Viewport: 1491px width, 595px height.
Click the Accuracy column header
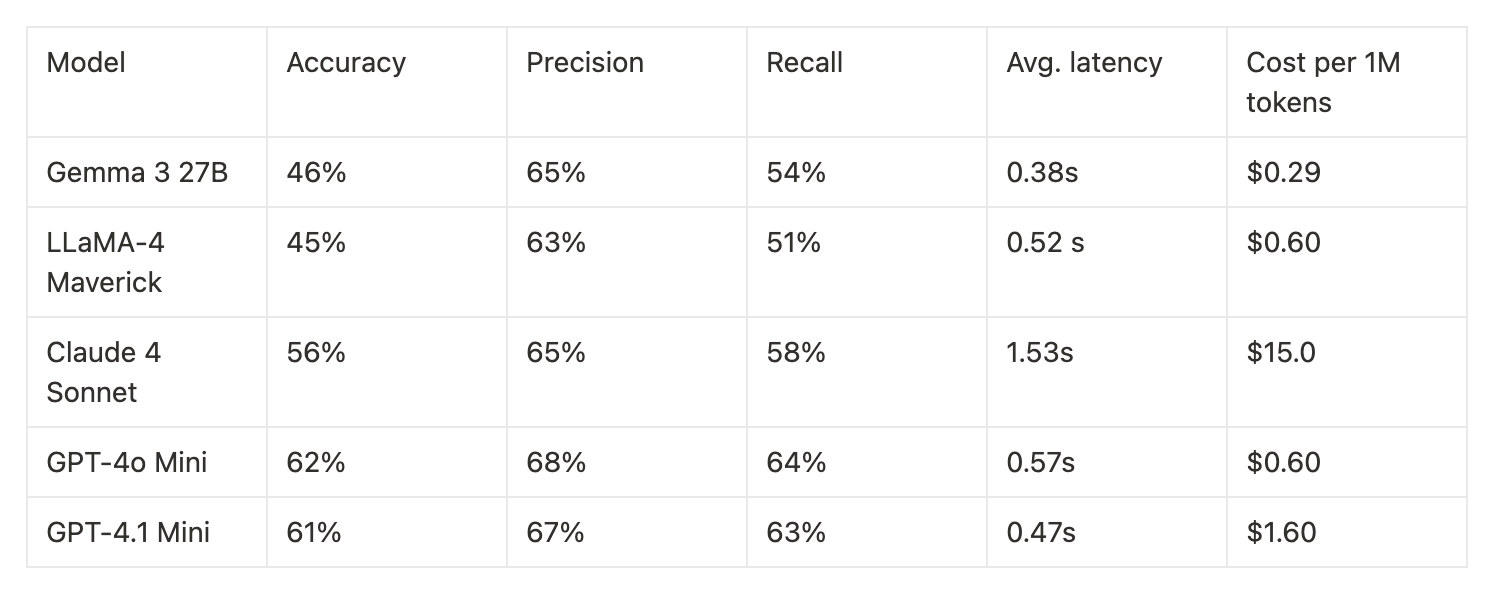pyautogui.click(x=387, y=82)
